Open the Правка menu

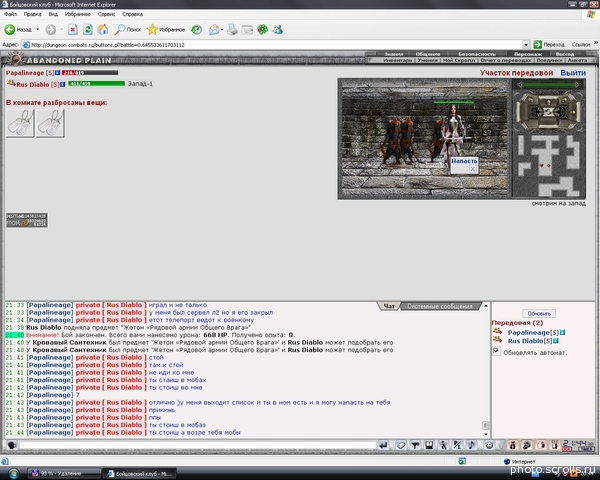click(x=33, y=14)
